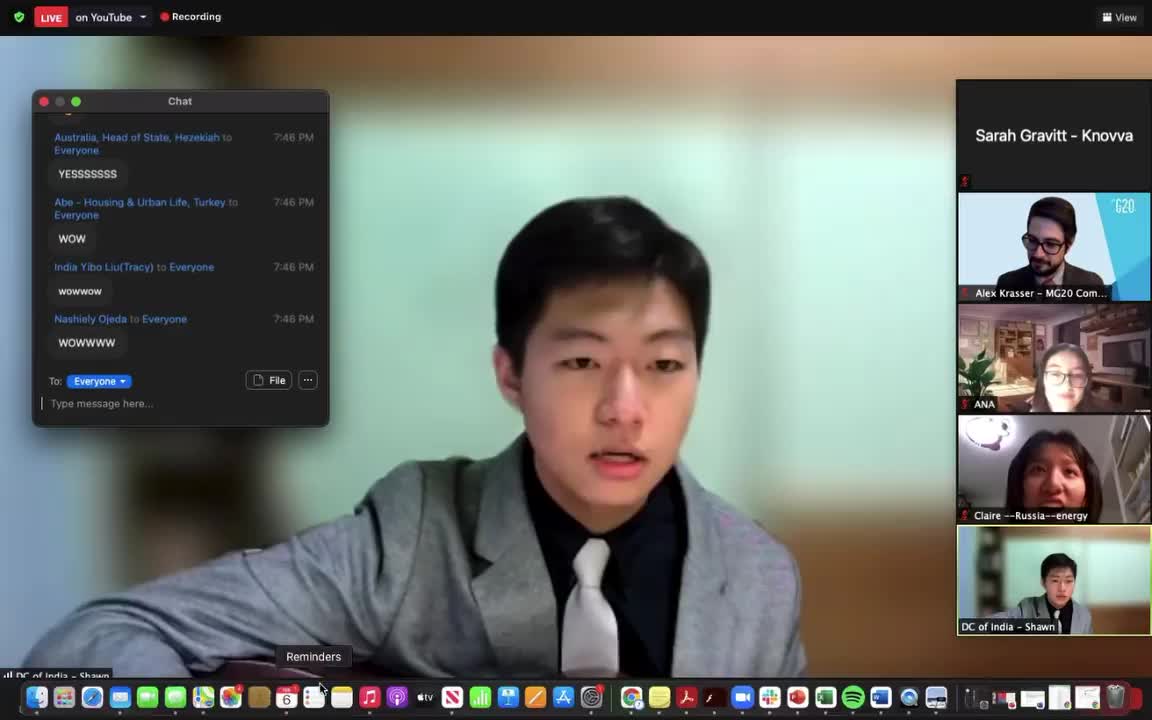The width and height of the screenshot is (1152, 720).
Task: Open Calendar in the dock
Action: (x=287, y=697)
